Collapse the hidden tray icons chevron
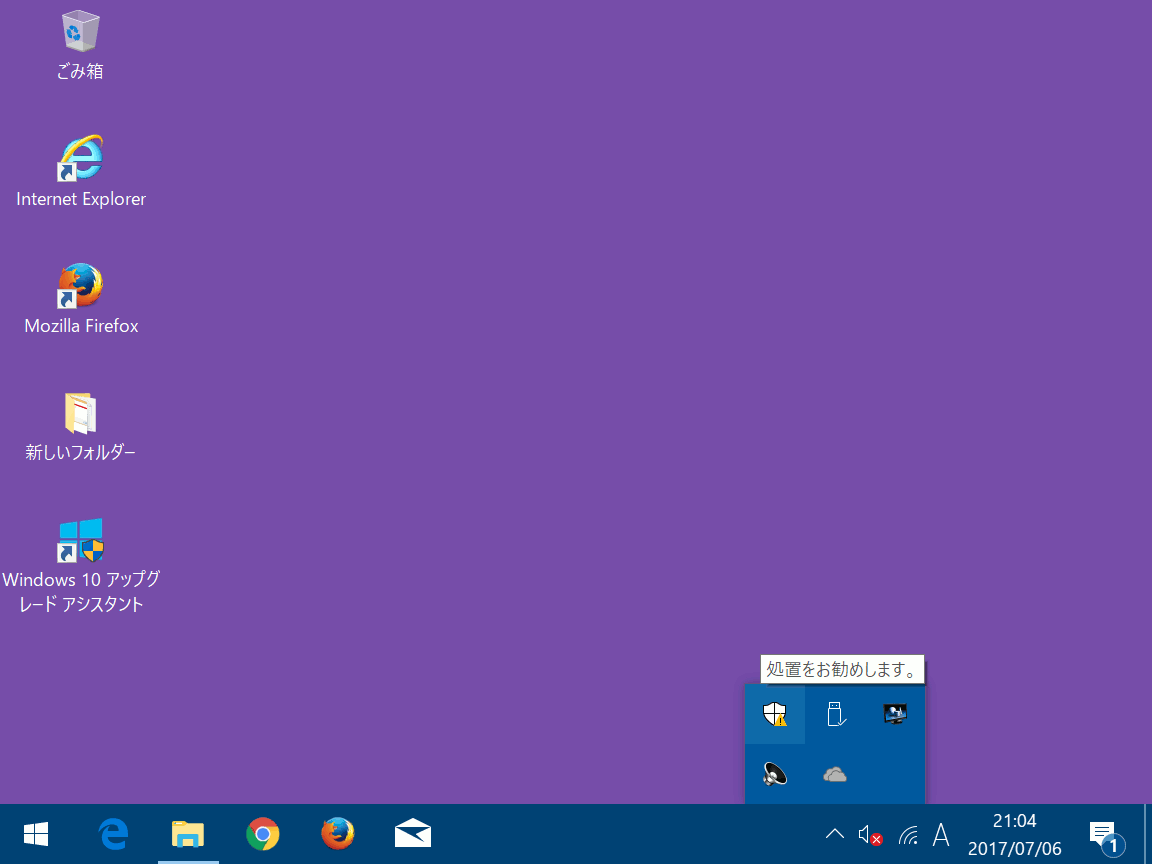This screenshot has width=1152, height=864. tap(835, 834)
